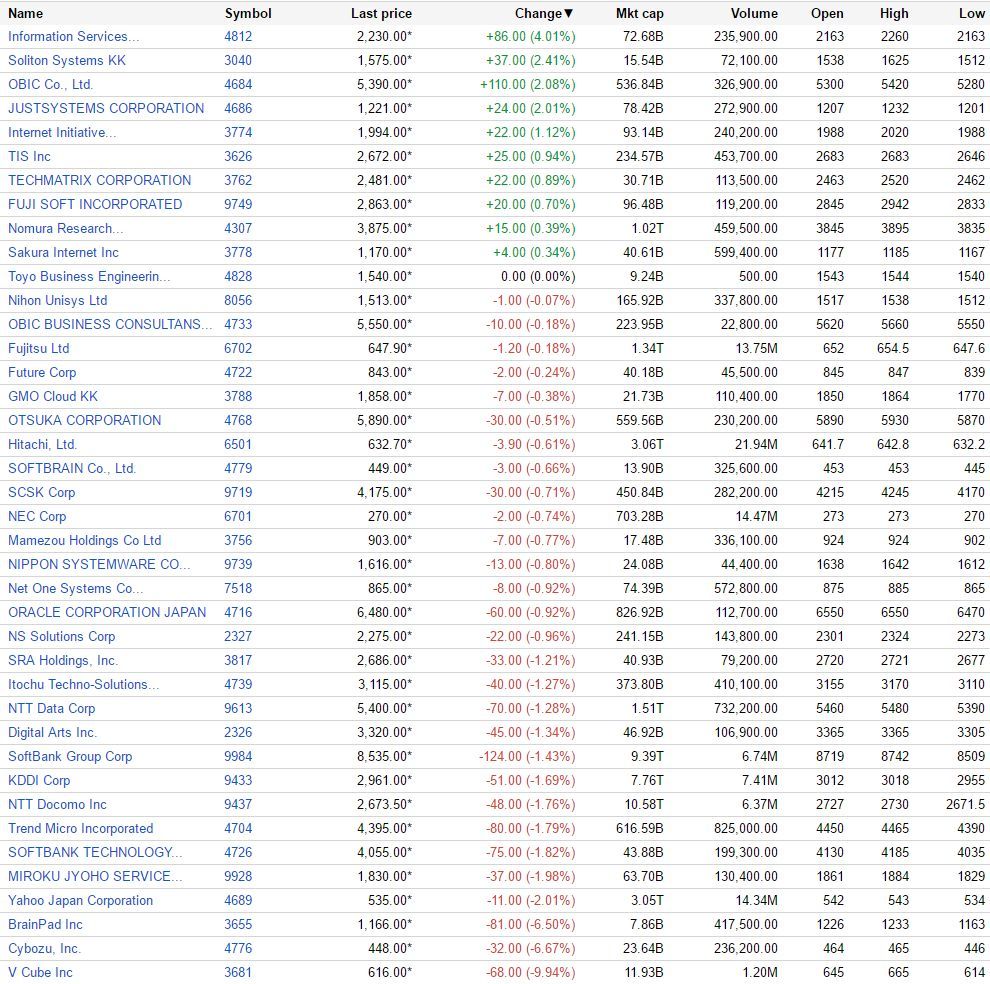Click ticker symbol 6702 for Fujitsu
Screen dimensions: 990x984
point(238,349)
